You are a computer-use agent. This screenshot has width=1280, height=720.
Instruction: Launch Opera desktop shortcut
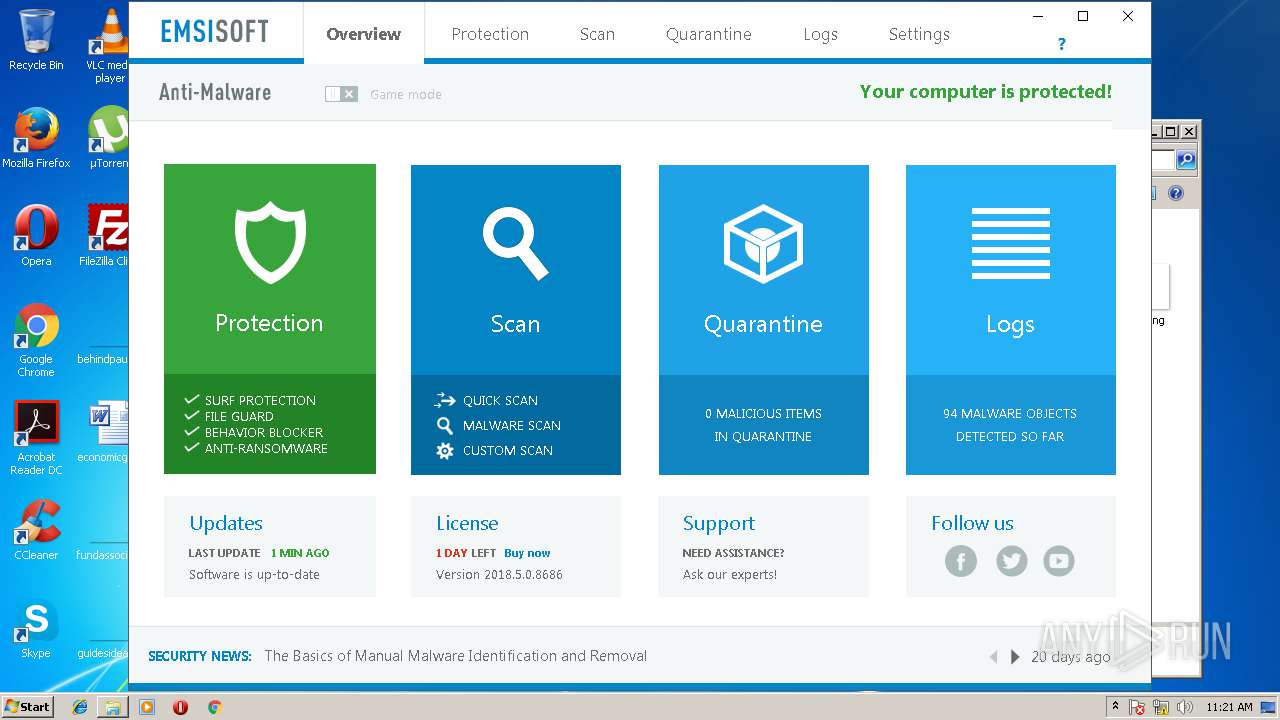[36, 236]
